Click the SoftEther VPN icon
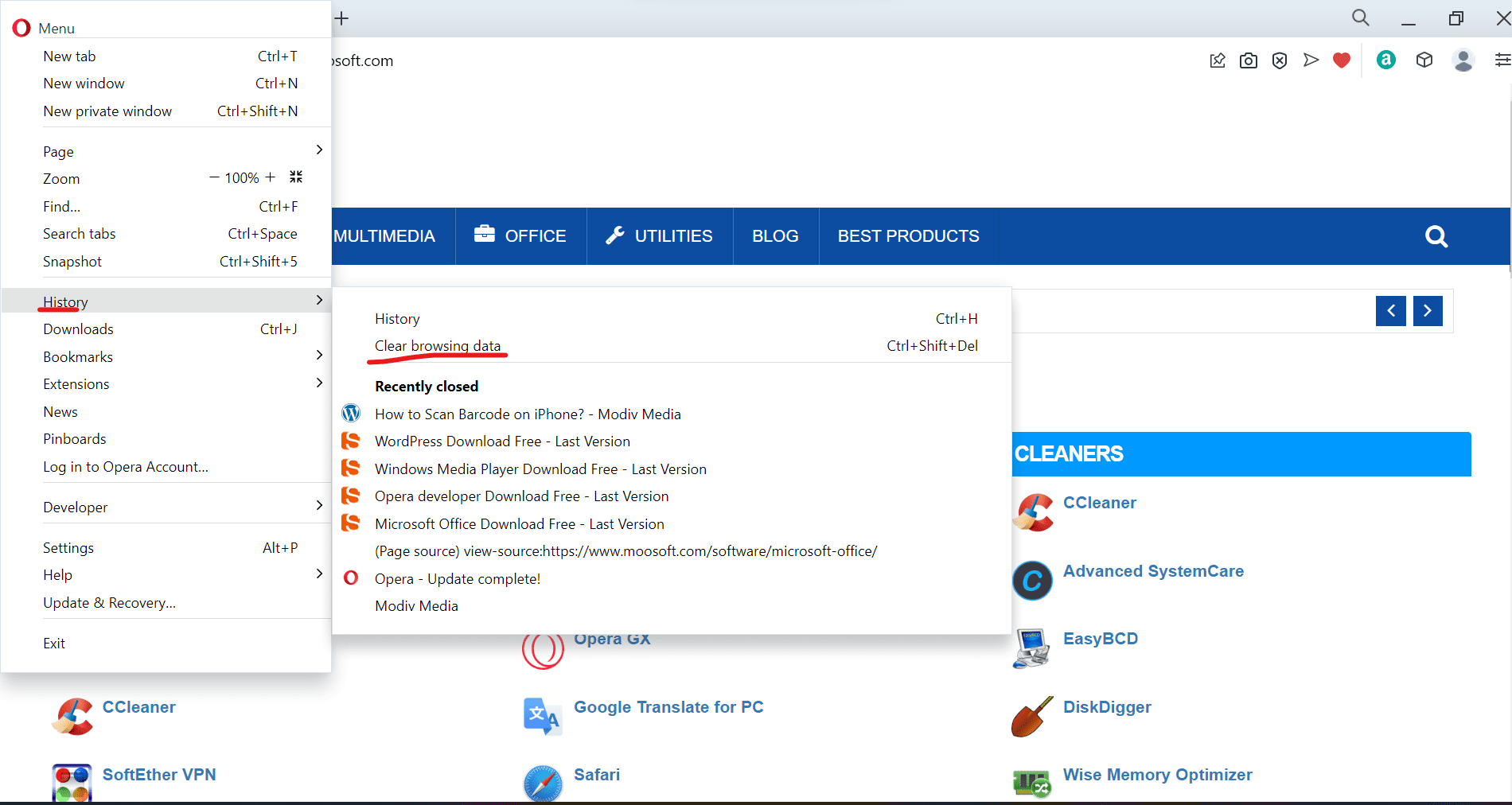1512x805 pixels. [x=72, y=783]
